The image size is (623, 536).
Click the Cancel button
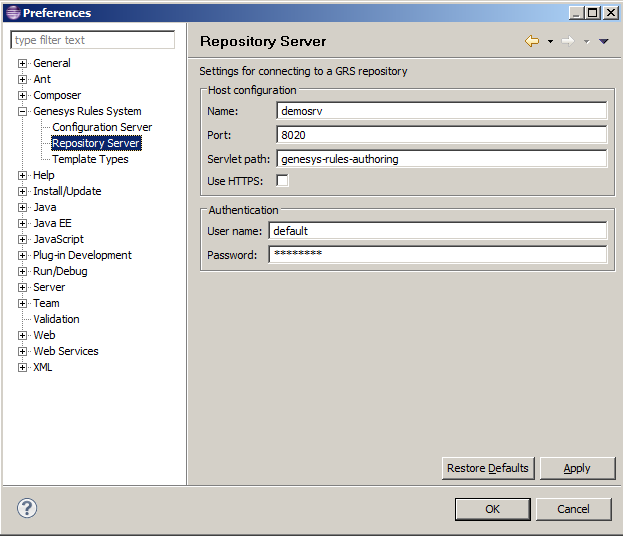click(x=573, y=509)
